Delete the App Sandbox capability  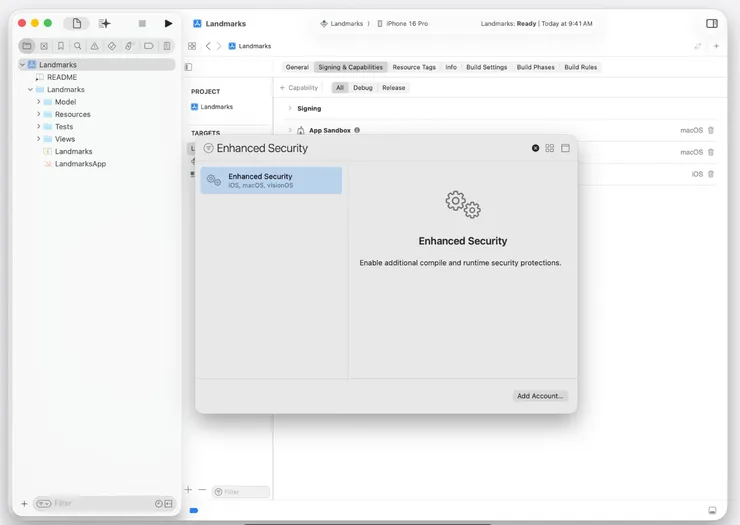(x=711, y=130)
